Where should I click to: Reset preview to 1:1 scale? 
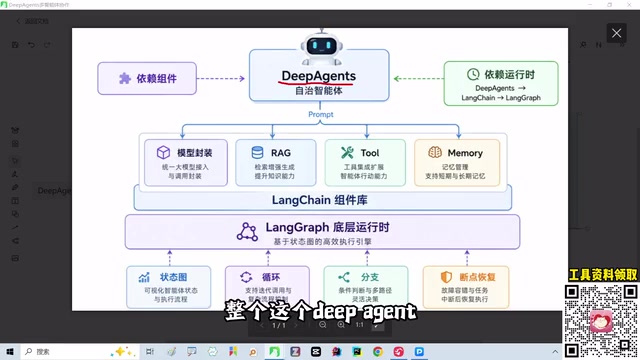(x=359, y=325)
